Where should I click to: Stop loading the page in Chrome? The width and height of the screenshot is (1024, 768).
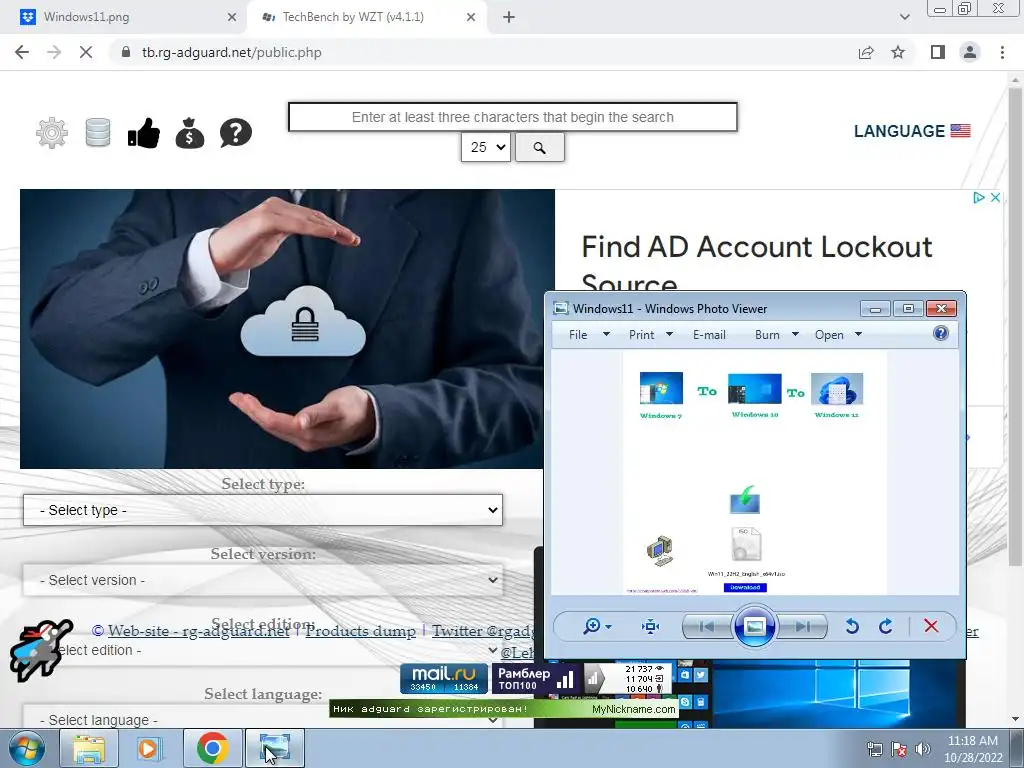(x=86, y=52)
